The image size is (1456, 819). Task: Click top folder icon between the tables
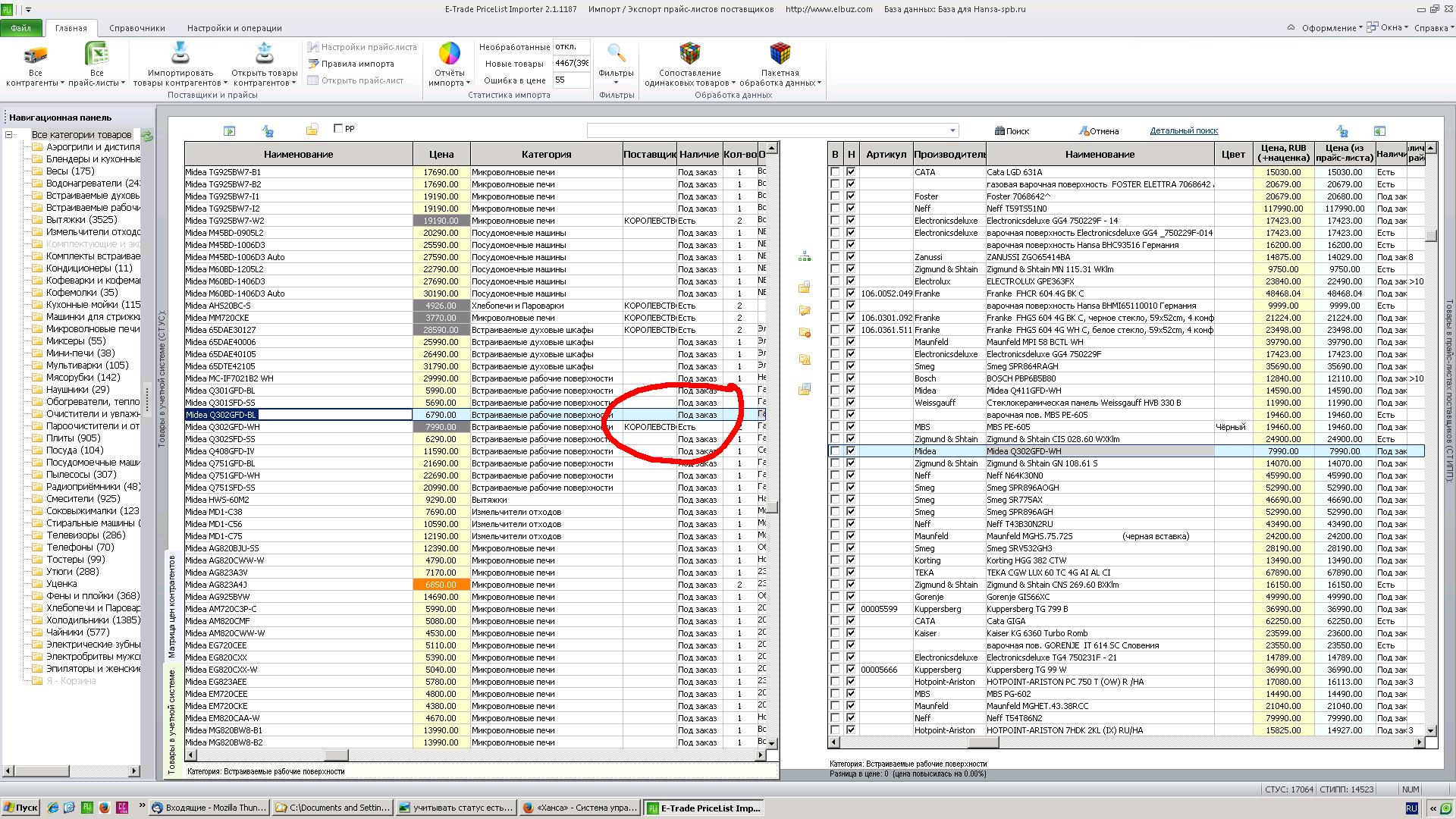(x=805, y=287)
